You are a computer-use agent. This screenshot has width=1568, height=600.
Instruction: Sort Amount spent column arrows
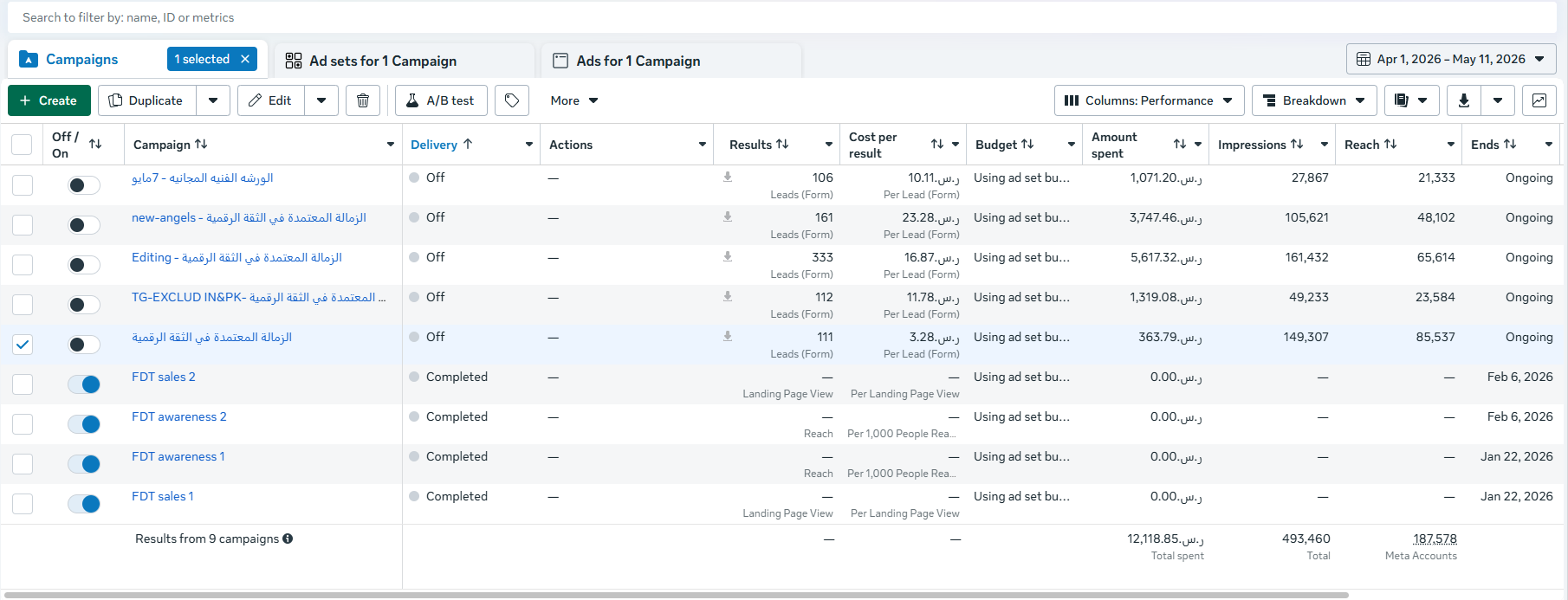click(x=1180, y=144)
